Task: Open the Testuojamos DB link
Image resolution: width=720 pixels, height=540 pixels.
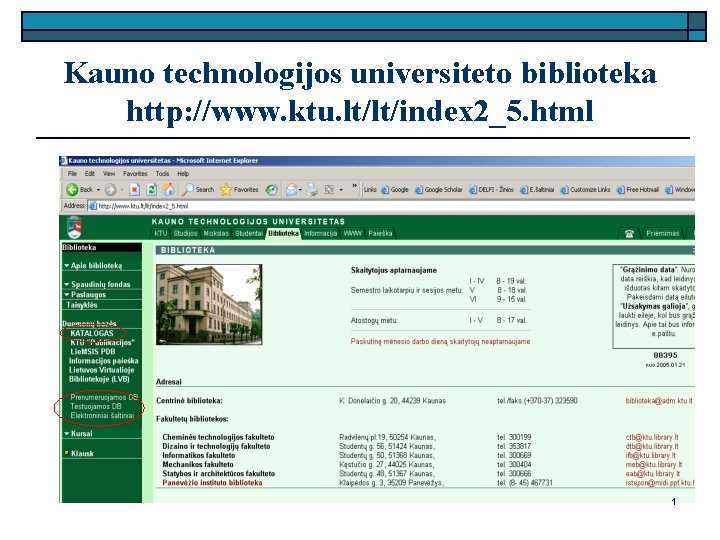Action: [x=96, y=406]
